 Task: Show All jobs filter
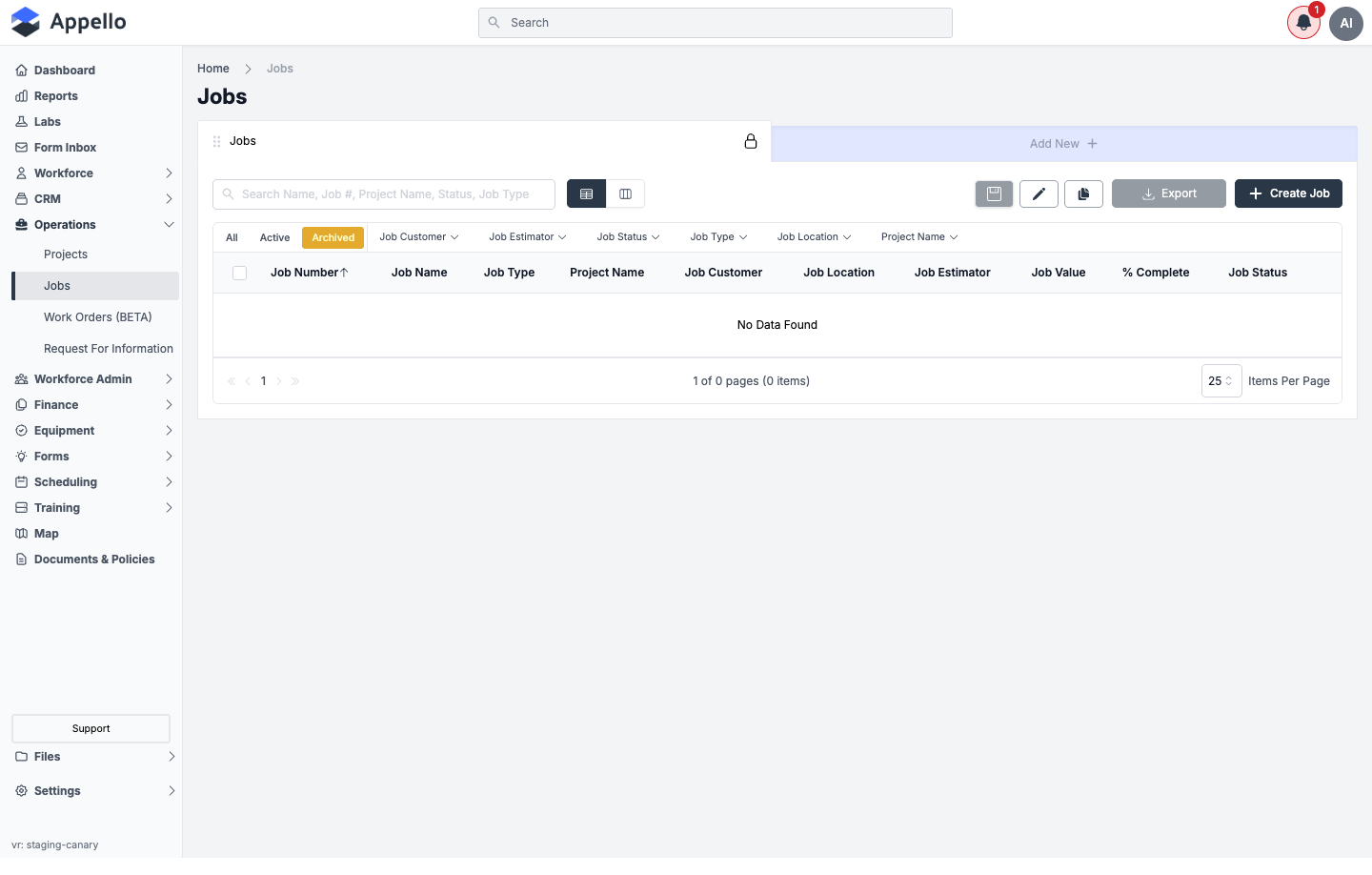coord(232,237)
